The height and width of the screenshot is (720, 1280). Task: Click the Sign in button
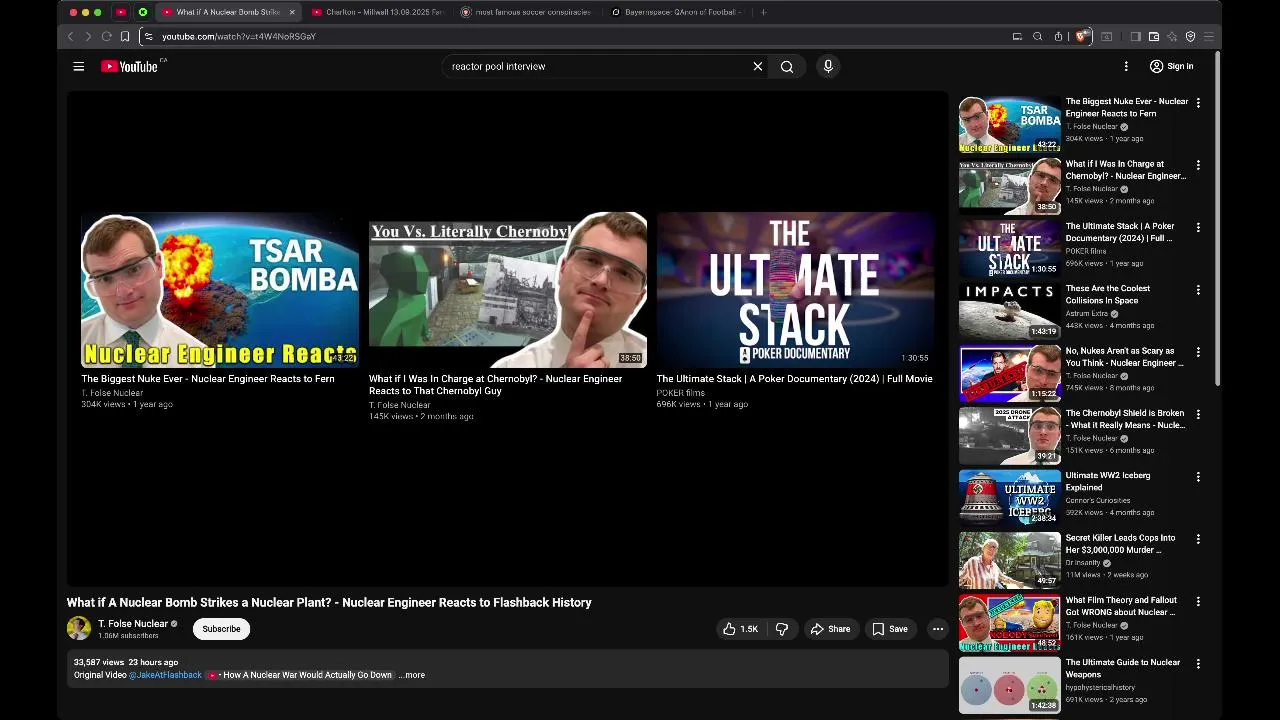coord(1171,66)
